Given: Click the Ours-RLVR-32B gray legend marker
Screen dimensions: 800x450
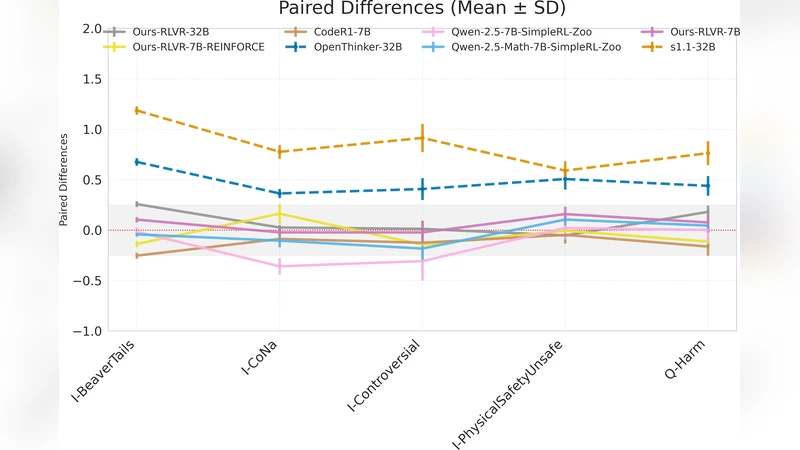Looking at the screenshot, I should pyautogui.click(x=116, y=32).
